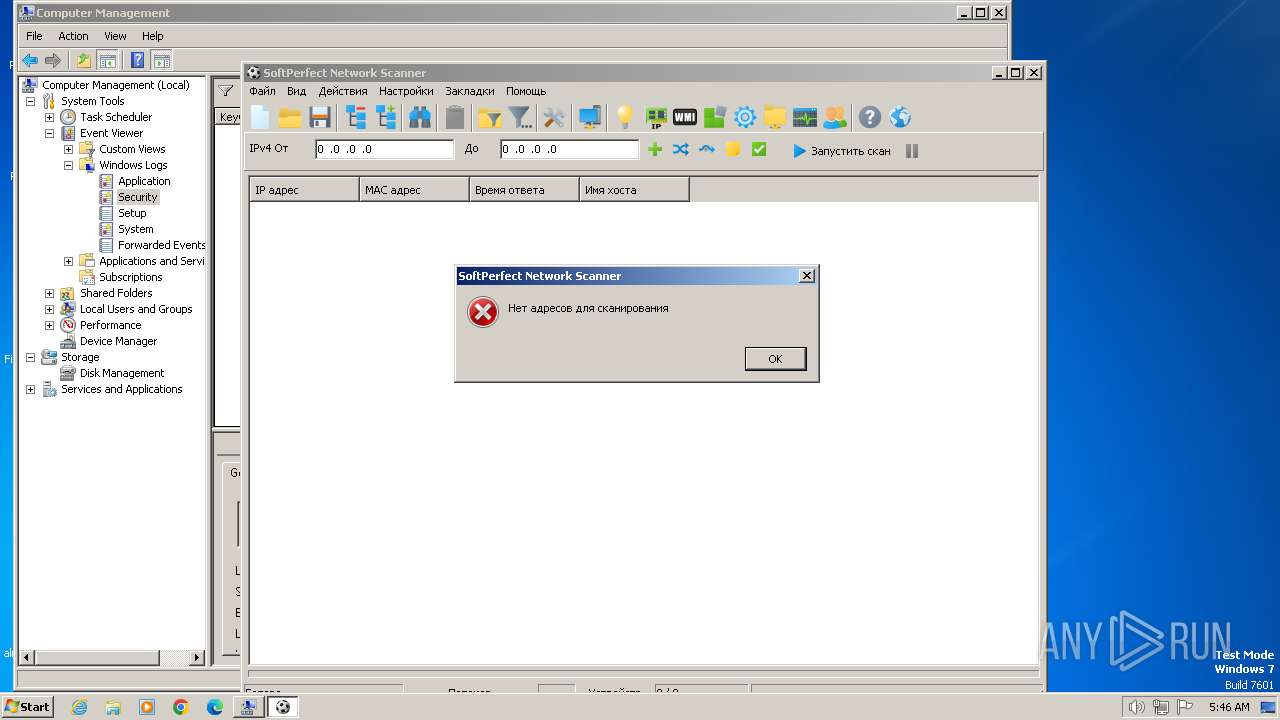Sort by MAC адрес column header
The height and width of the screenshot is (720, 1280).
coord(414,190)
